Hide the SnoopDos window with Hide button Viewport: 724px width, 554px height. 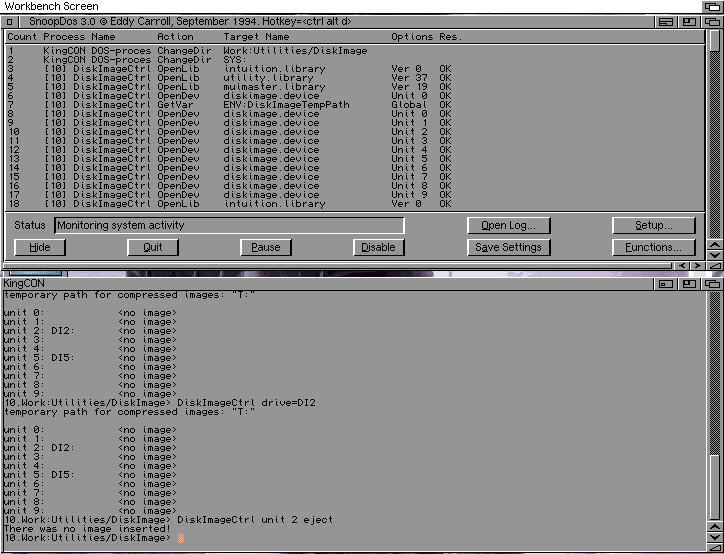coord(40,247)
